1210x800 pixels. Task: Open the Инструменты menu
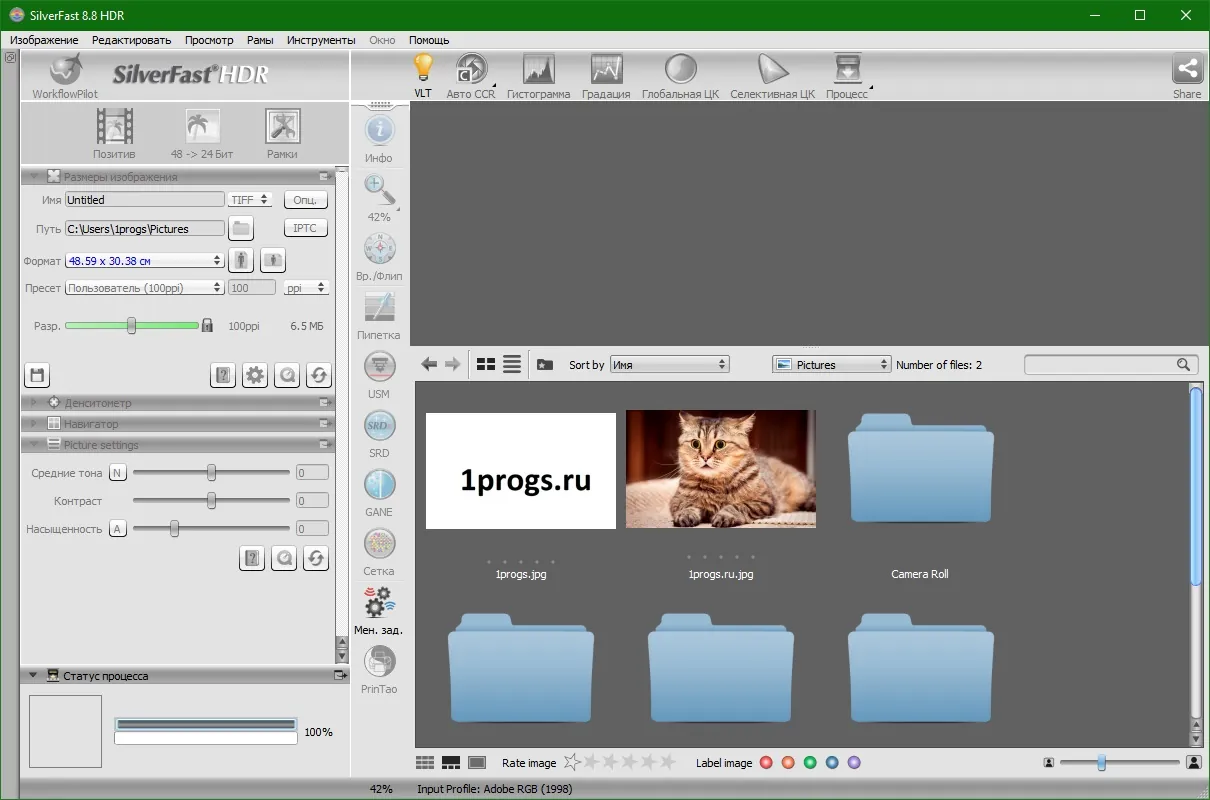click(x=321, y=40)
